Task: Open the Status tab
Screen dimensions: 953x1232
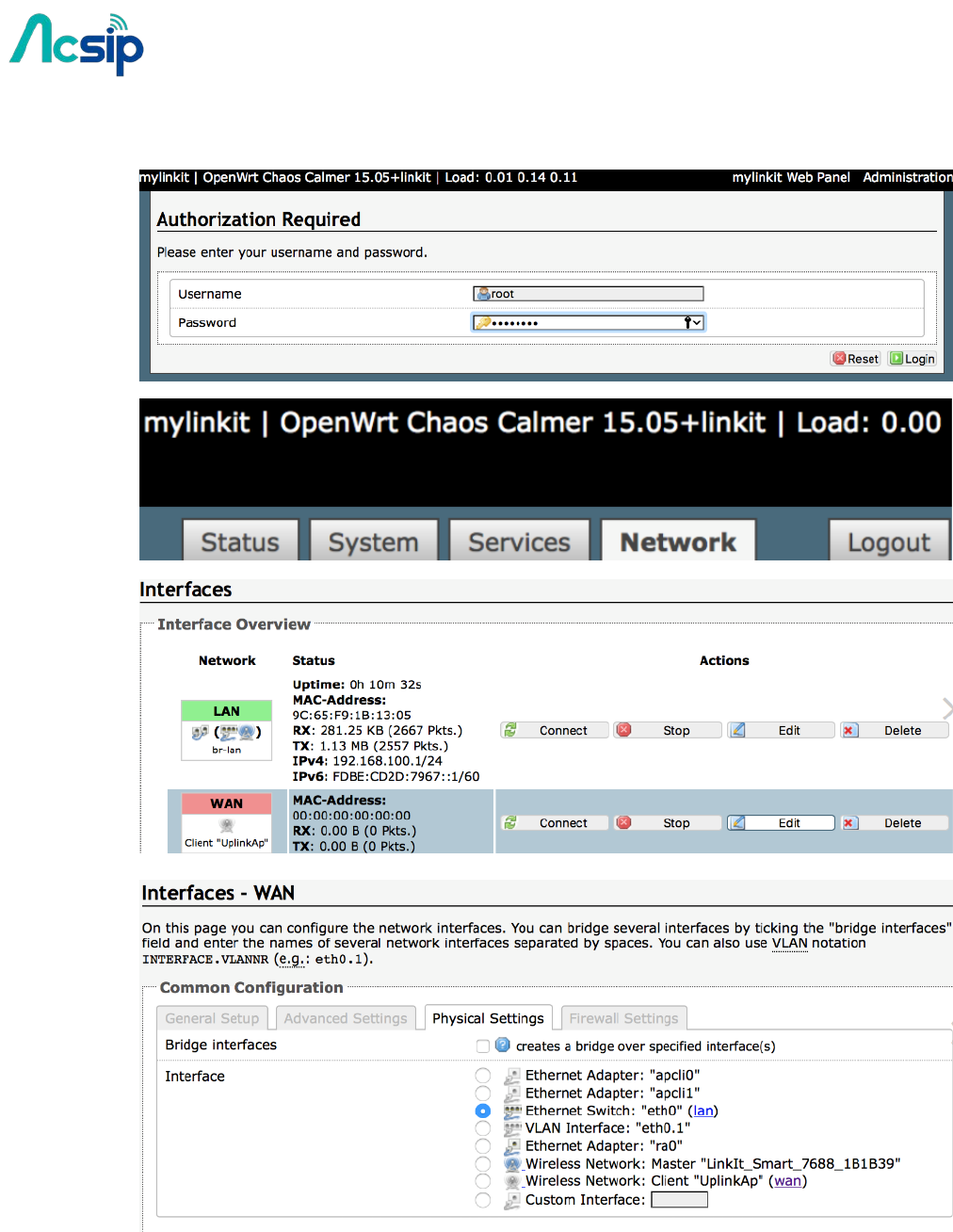Action: click(x=240, y=542)
